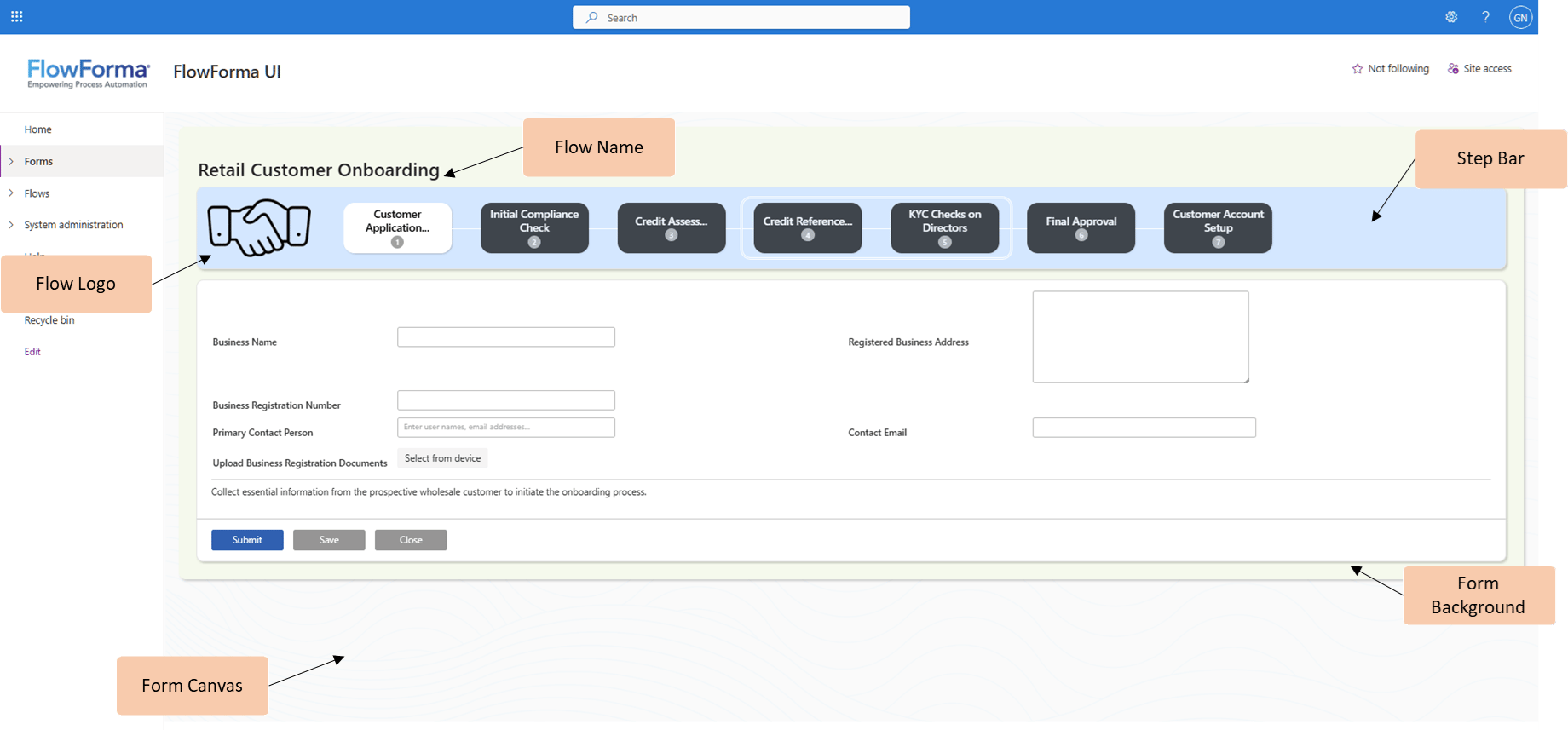Click the Save button
Image resolution: width=1568 pixels, height=730 pixels.
coord(329,540)
